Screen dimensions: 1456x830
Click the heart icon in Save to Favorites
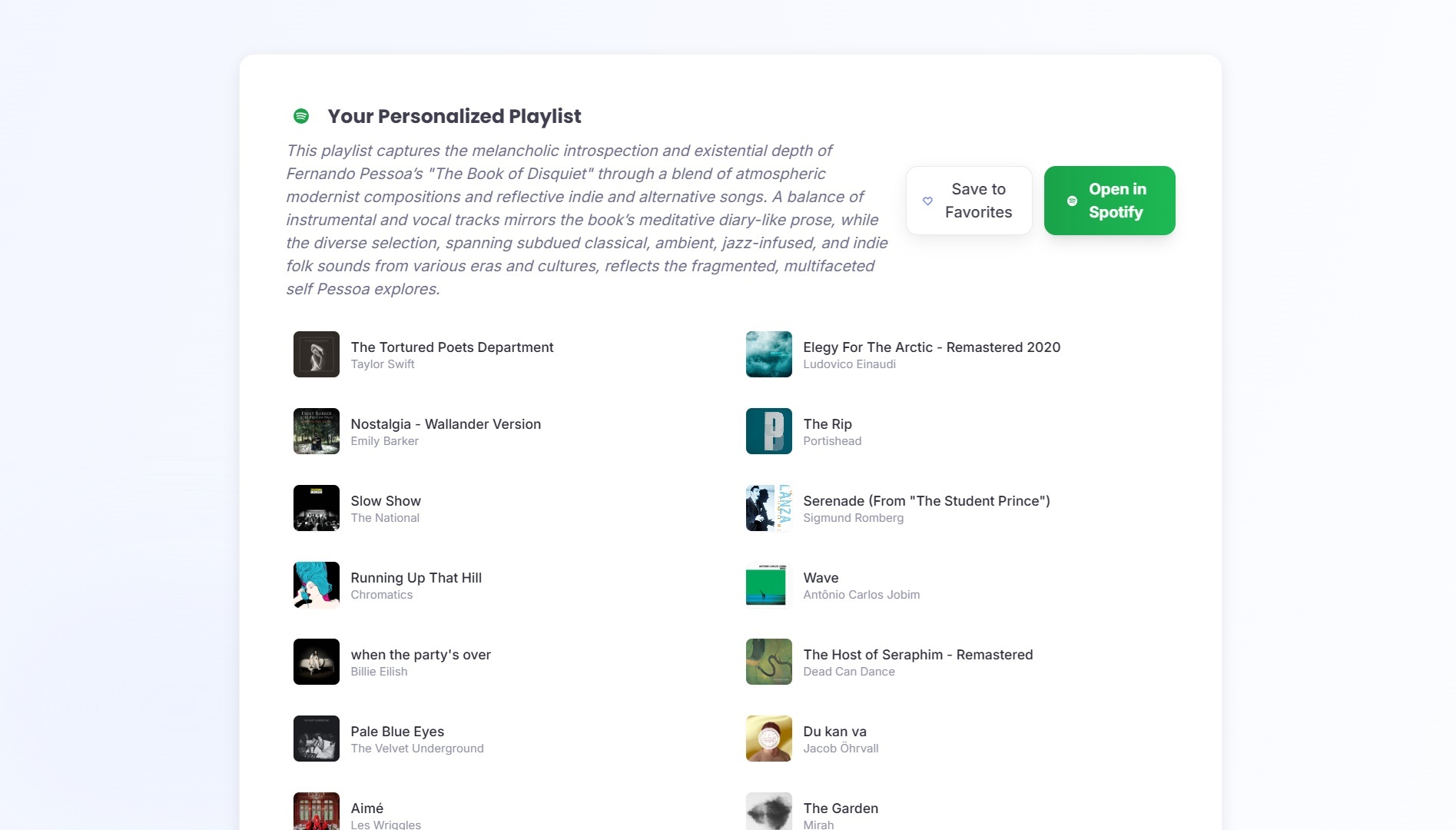point(927,201)
